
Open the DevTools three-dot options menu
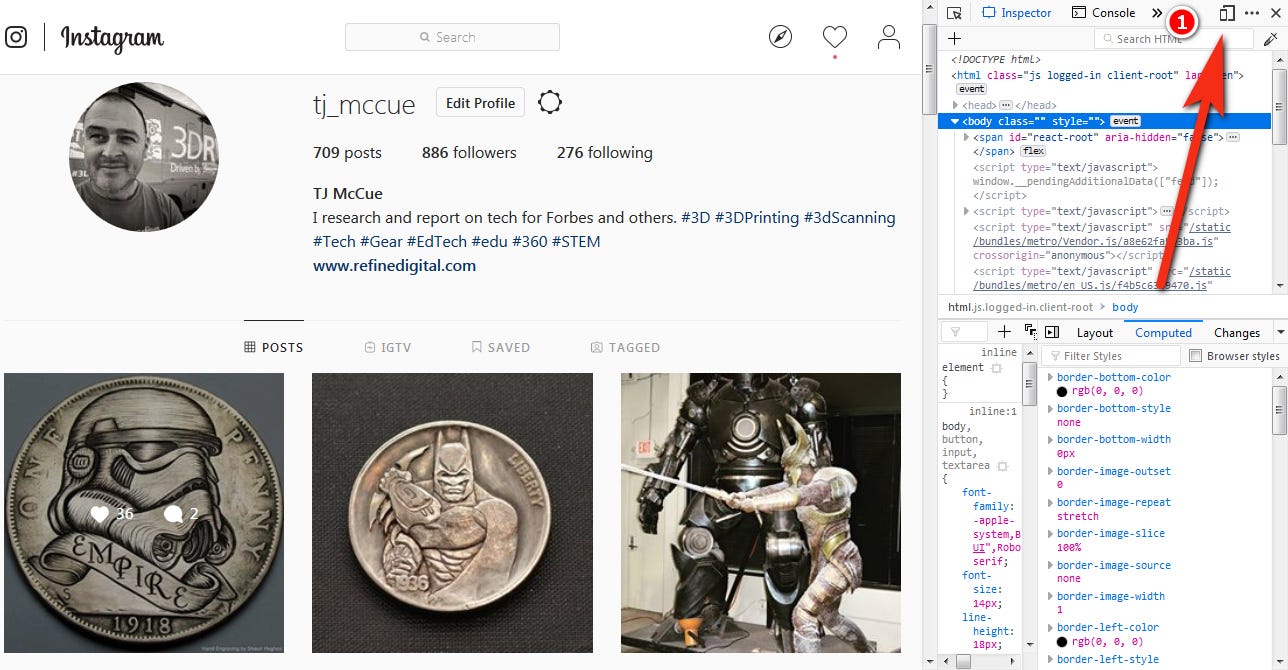coord(1252,13)
